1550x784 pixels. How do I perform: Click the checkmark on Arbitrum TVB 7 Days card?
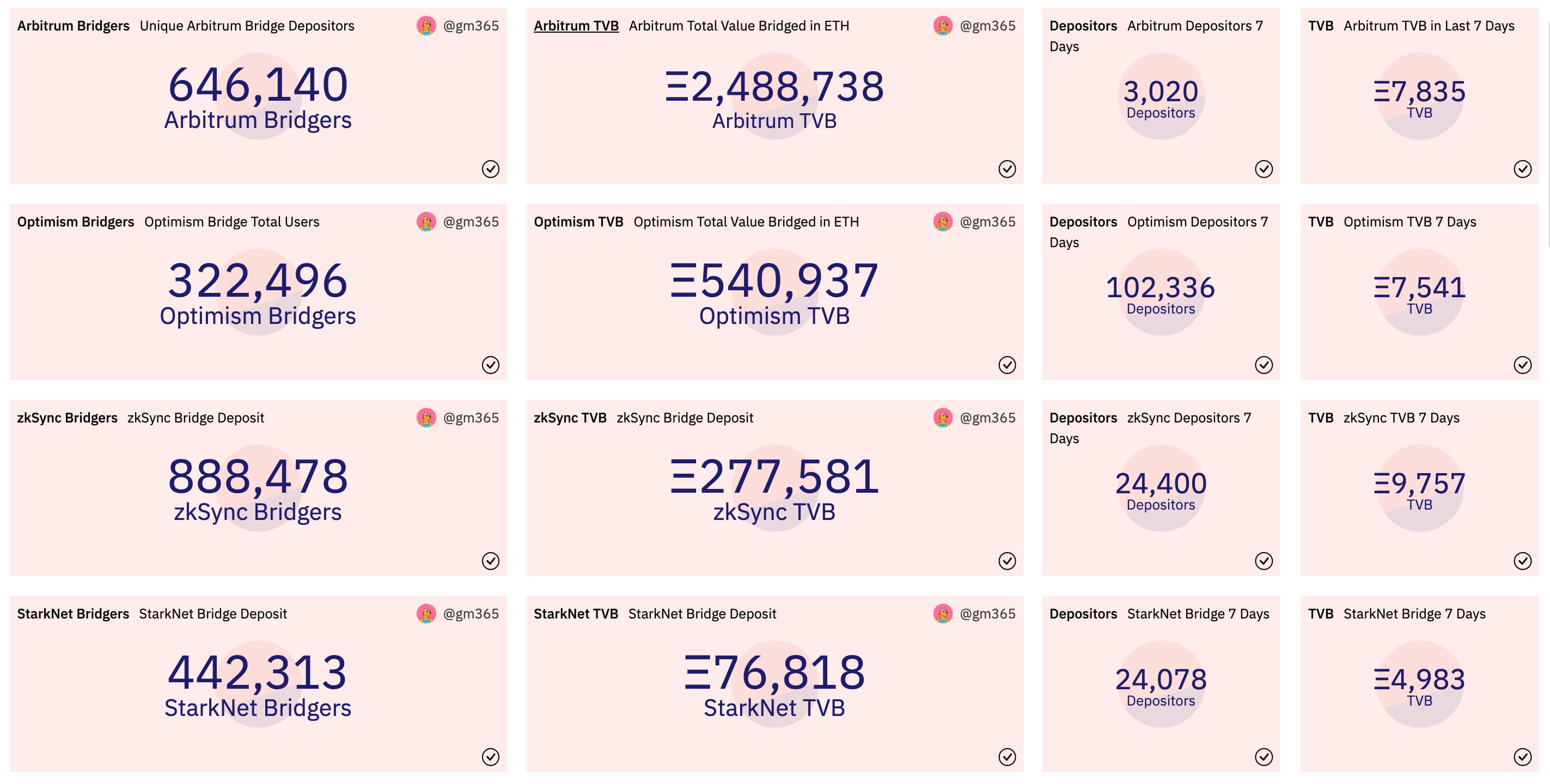(1522, 169)
